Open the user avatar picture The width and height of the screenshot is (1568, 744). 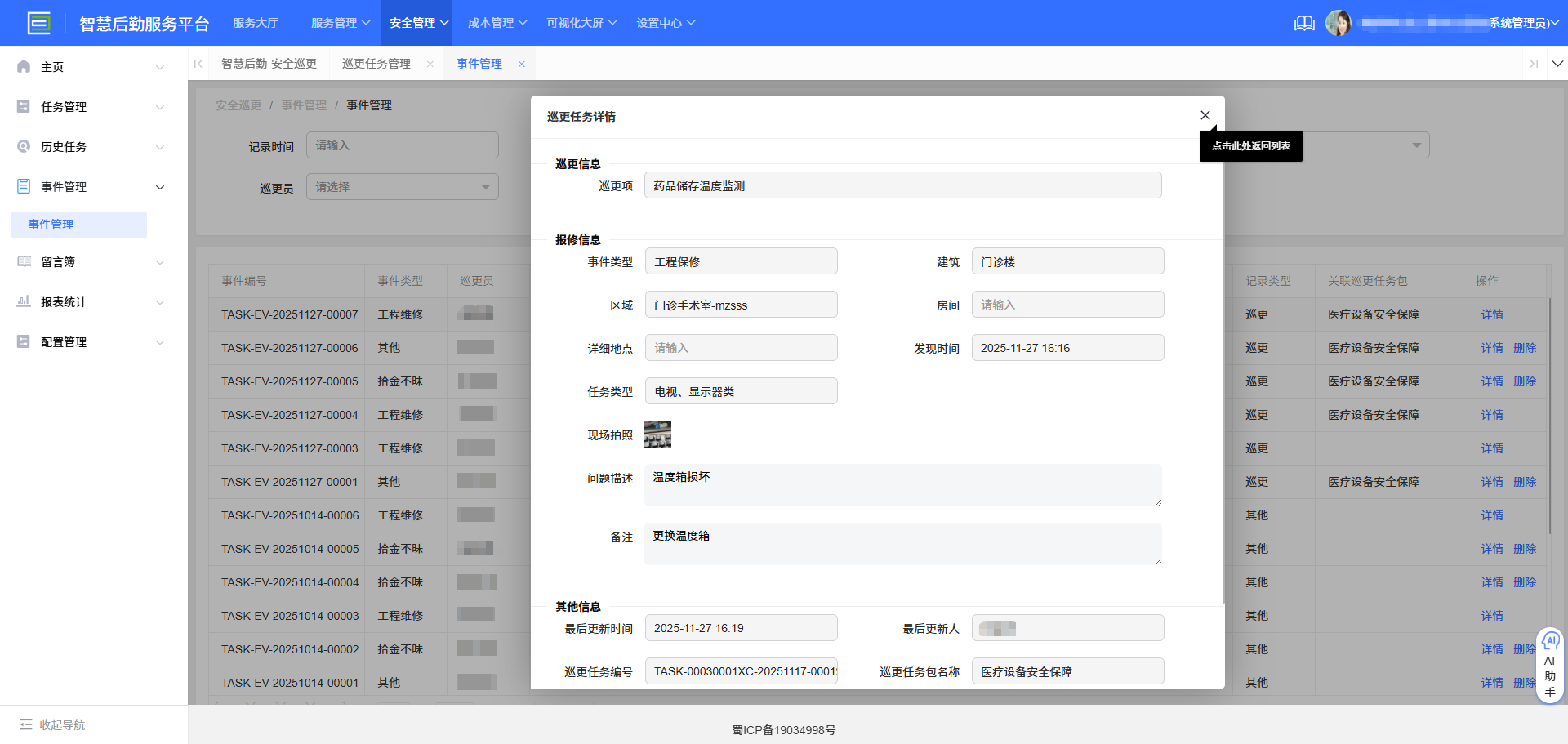point(1339,23)
